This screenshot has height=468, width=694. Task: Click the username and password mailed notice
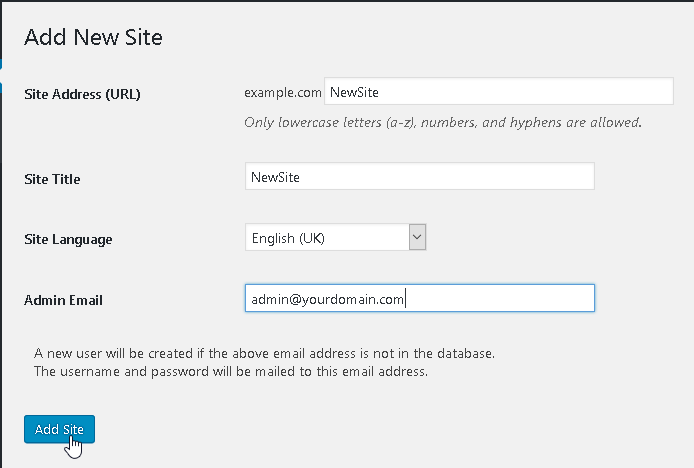(x=231, y=371)
